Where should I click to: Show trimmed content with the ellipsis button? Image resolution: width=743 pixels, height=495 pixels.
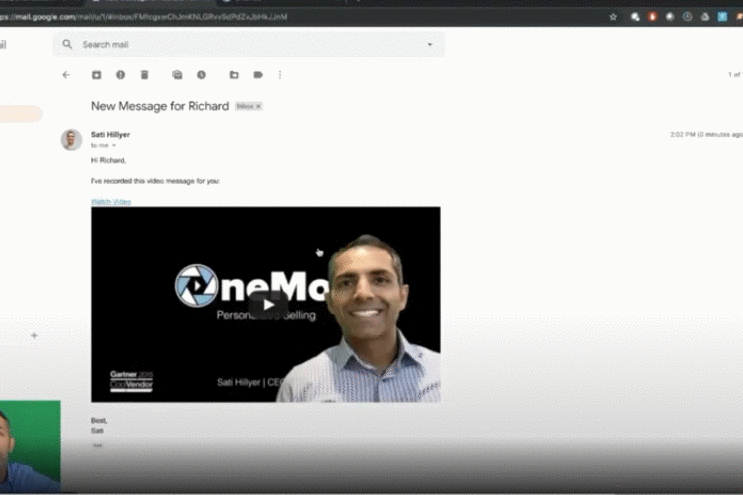pos(98,445)
